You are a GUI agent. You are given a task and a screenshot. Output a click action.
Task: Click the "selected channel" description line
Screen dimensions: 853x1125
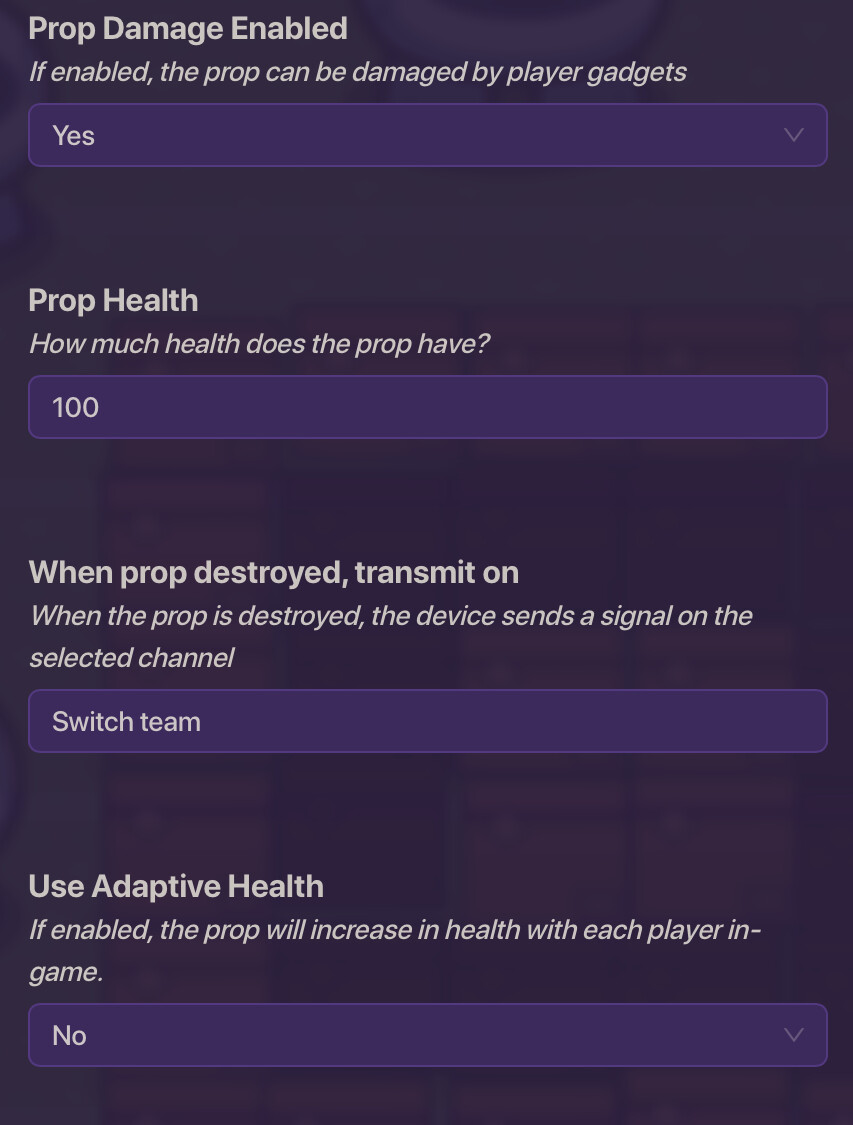pyautogui.click(x=131, y=657)
